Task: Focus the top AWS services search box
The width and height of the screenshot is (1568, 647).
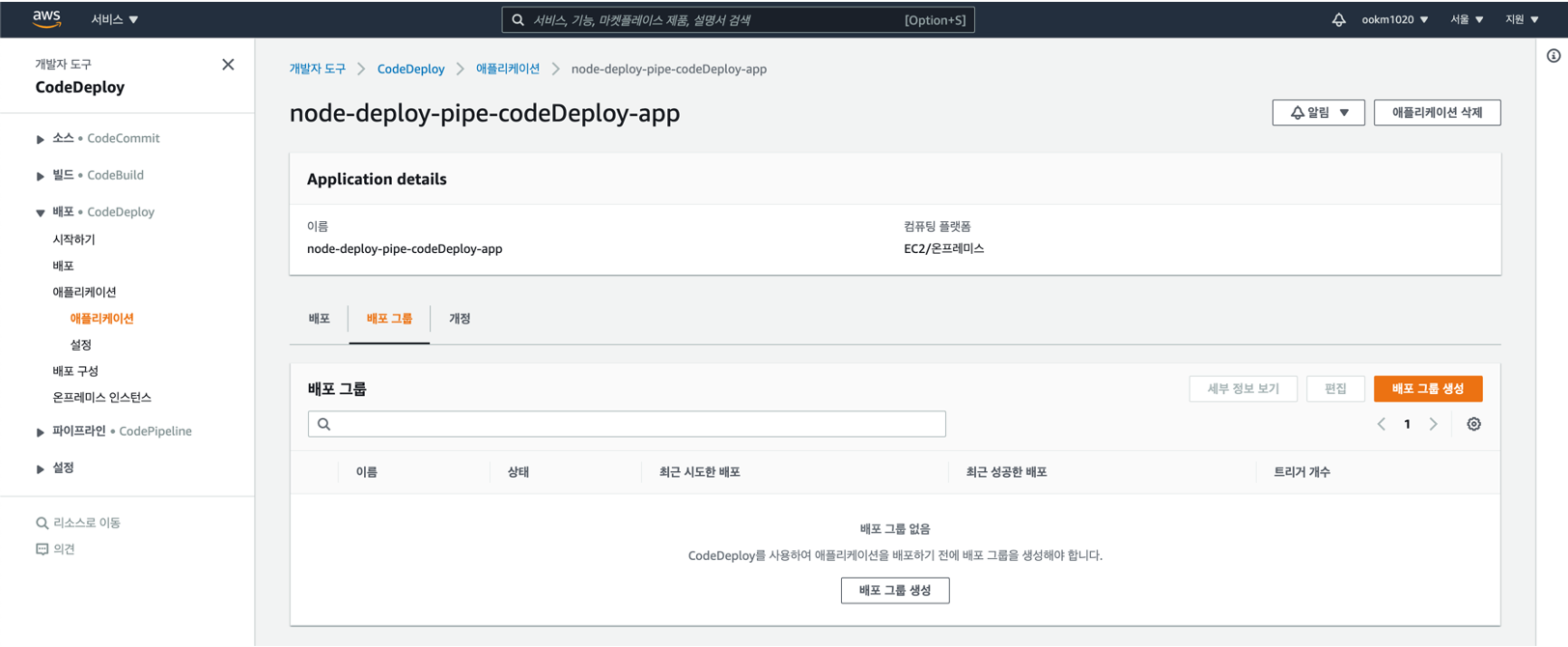Action: click(x=738, y=19)
